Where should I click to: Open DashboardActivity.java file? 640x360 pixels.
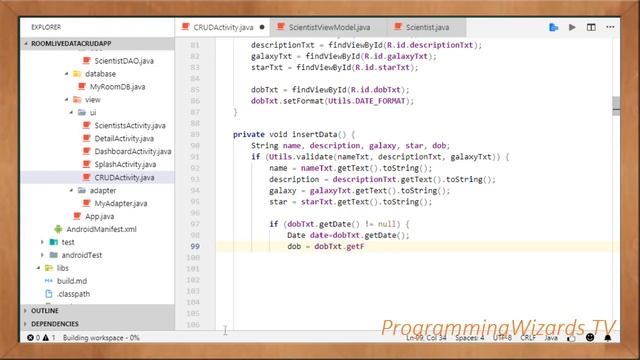133,151
